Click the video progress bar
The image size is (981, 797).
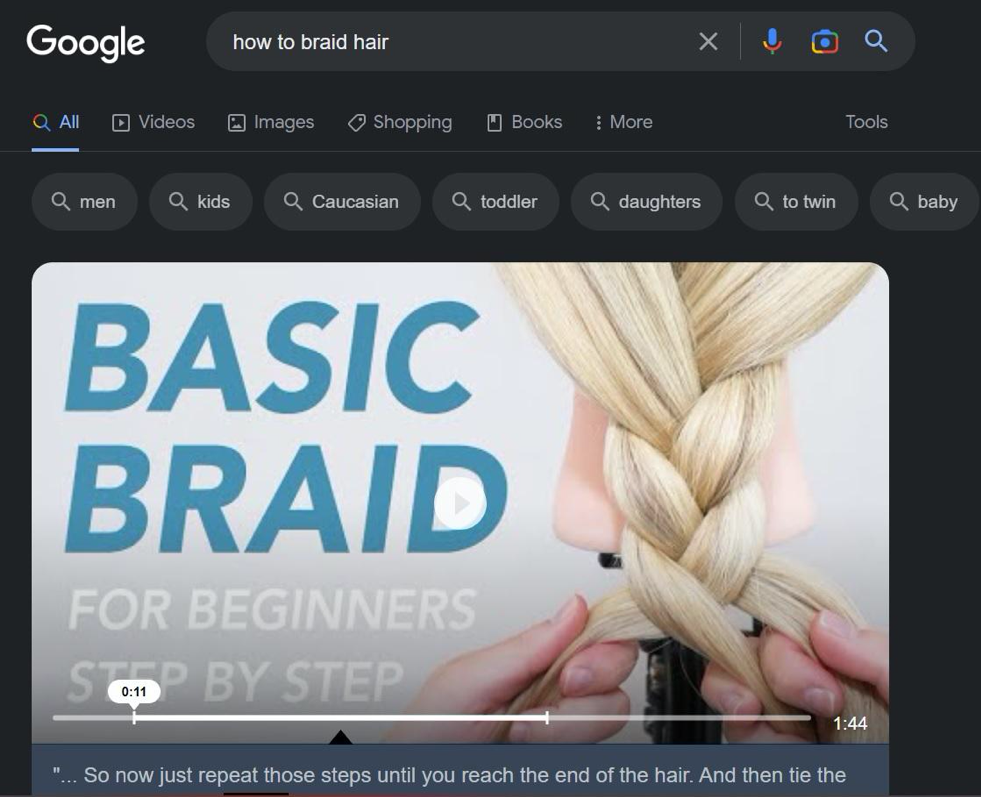pos(432,718)
